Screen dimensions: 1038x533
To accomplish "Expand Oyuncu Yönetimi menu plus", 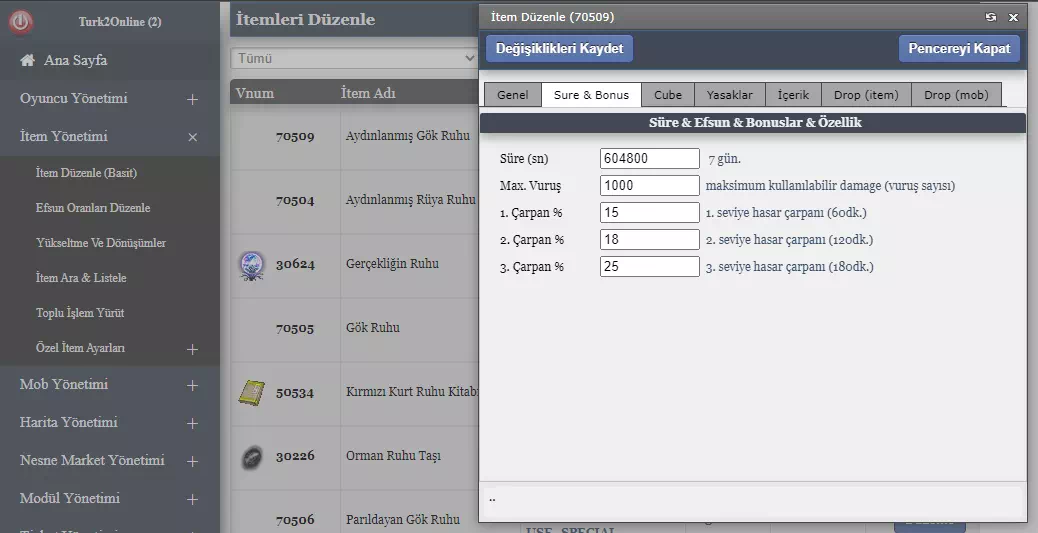I will coord(192,99).
